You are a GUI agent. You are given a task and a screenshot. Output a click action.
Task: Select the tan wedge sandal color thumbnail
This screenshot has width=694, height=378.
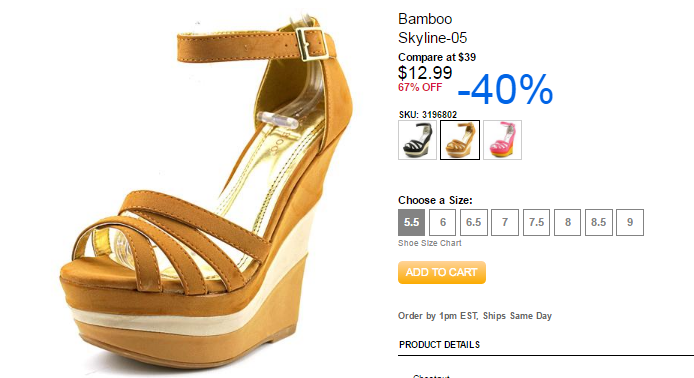tap(460, 140)
